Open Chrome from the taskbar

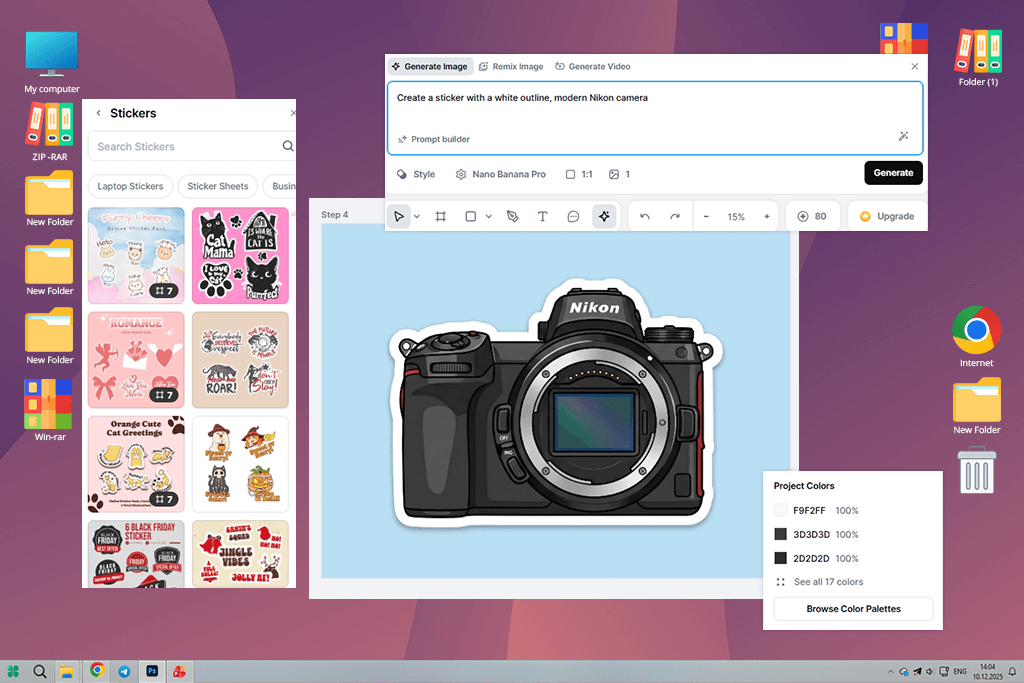[x=97, y=670]
